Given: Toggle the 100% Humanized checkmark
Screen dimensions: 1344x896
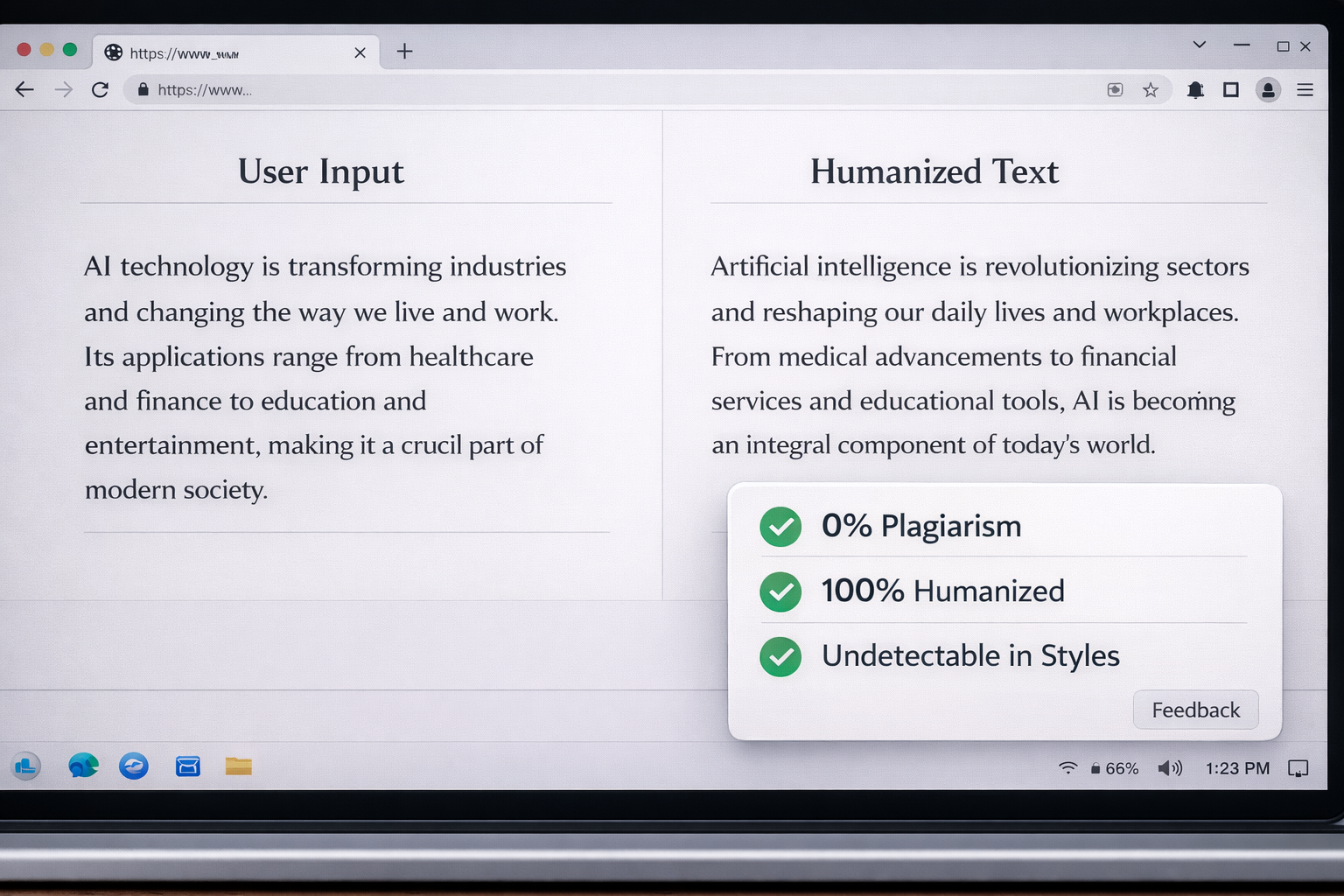Looking at the screenshot, I should click(x=780, y=591).
